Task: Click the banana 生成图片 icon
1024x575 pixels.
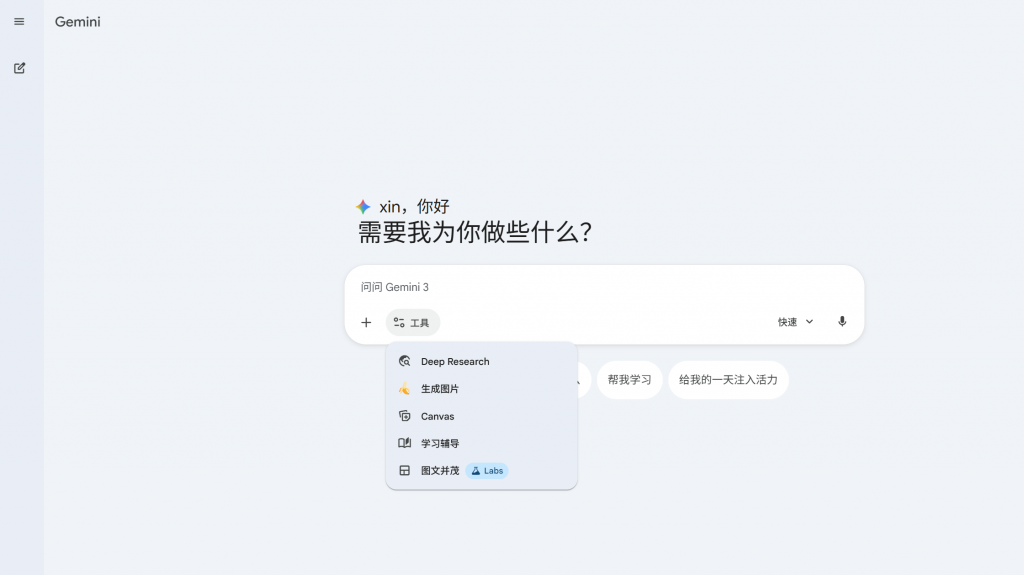Action: (404, 389)
